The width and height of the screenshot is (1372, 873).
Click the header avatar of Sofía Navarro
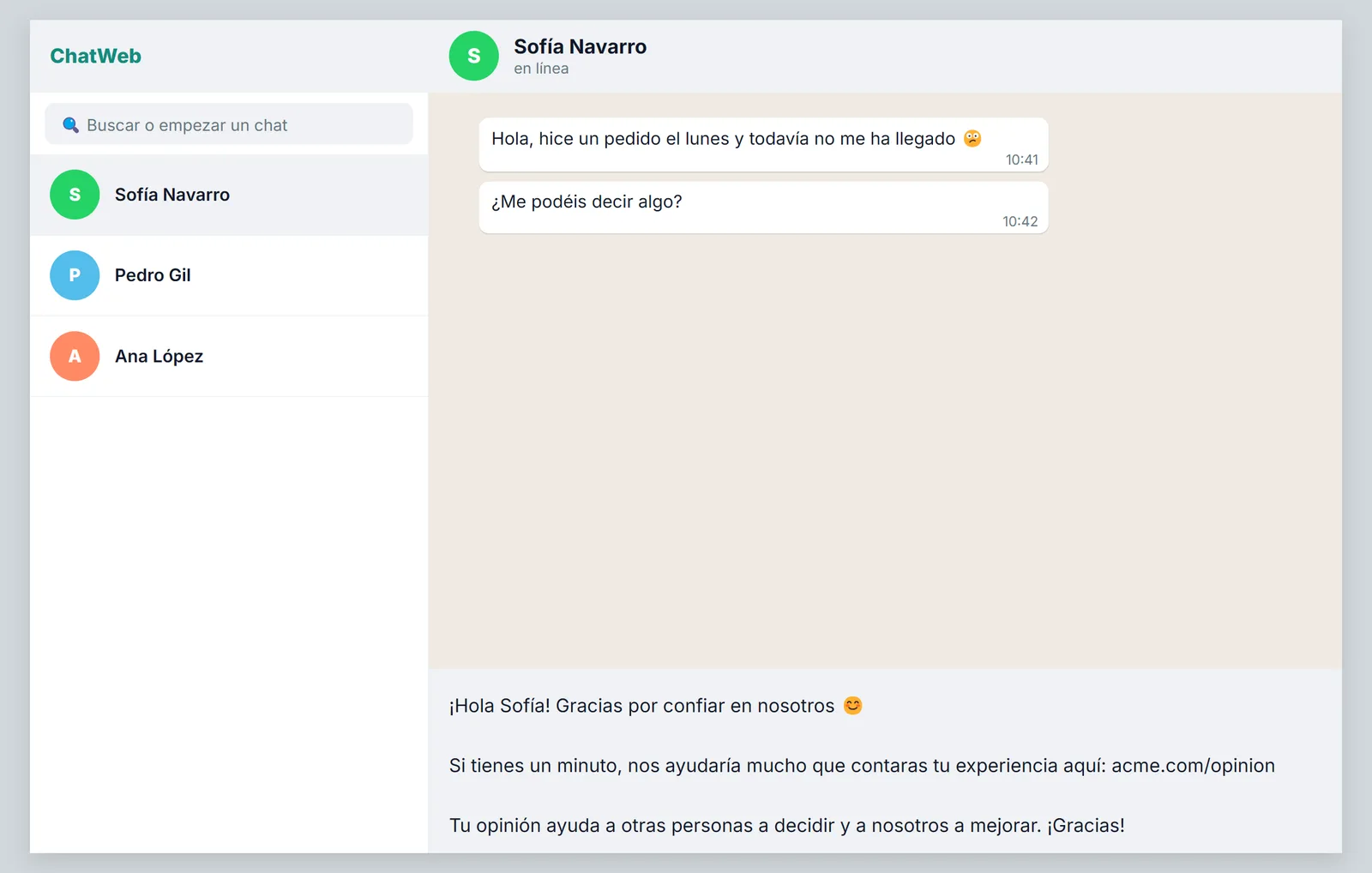tap(473, 56)
